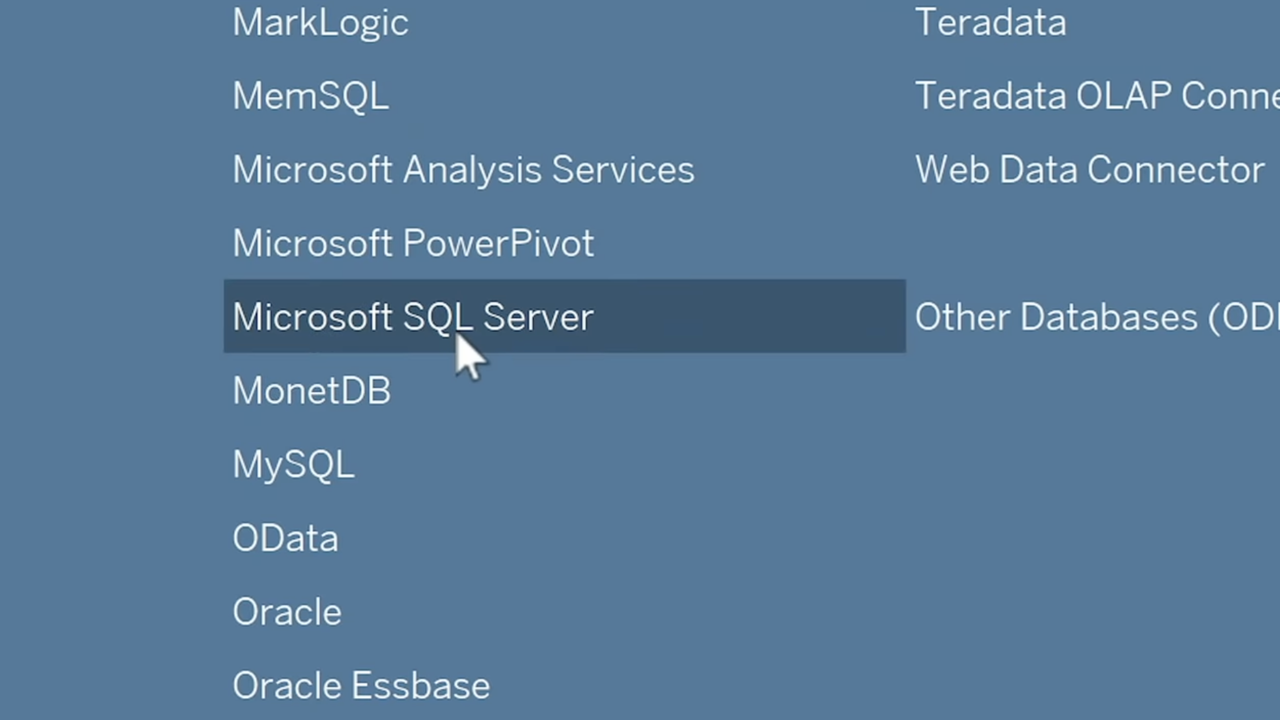Click Teradata OLAP Connector

[x=1096, y=96]
